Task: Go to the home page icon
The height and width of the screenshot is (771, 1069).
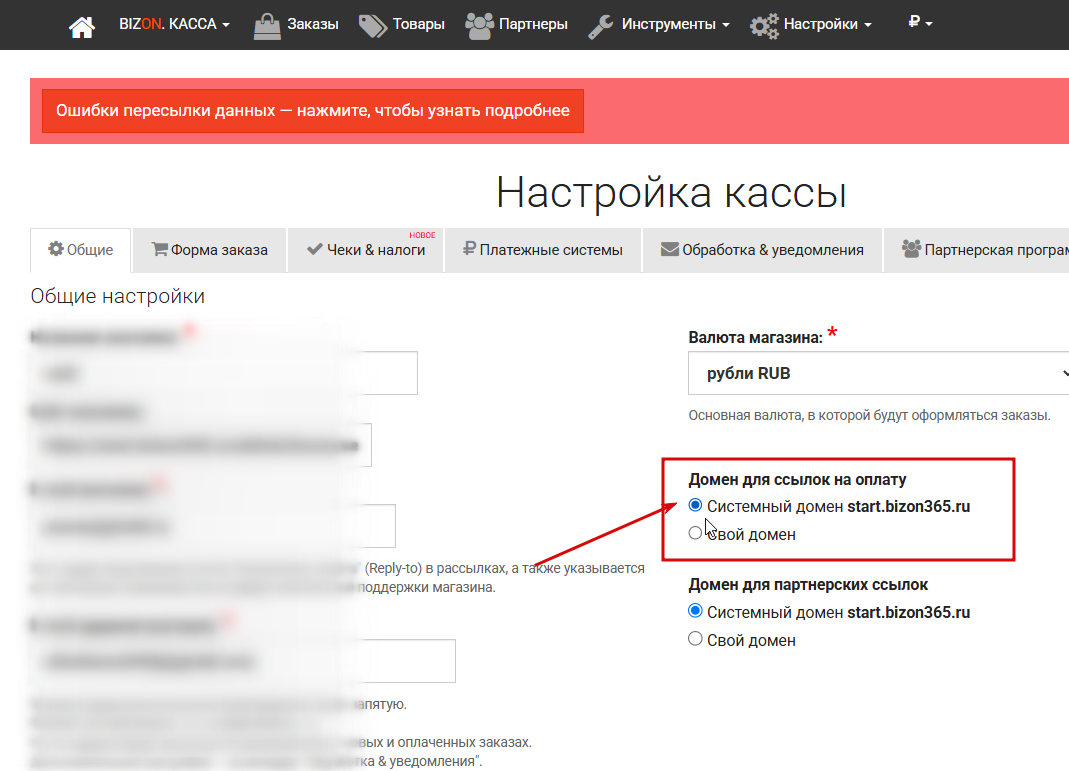Action: pos(82,26)
